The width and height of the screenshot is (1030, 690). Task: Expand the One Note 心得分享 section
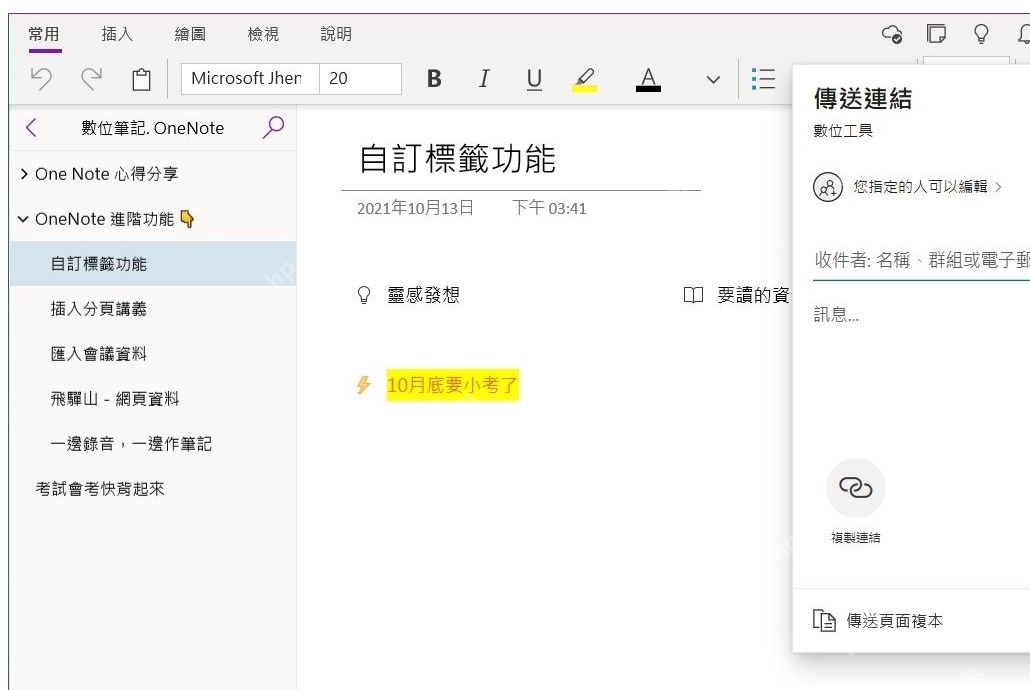[x=24, y=174]
